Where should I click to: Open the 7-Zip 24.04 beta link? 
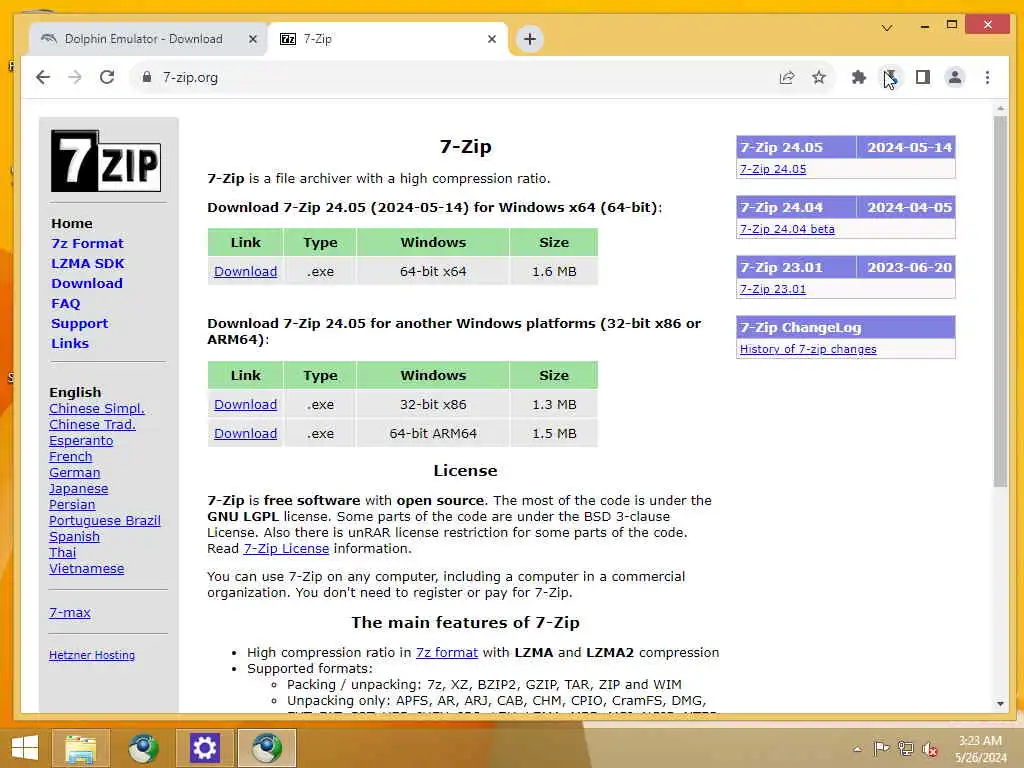coord(787,229)
